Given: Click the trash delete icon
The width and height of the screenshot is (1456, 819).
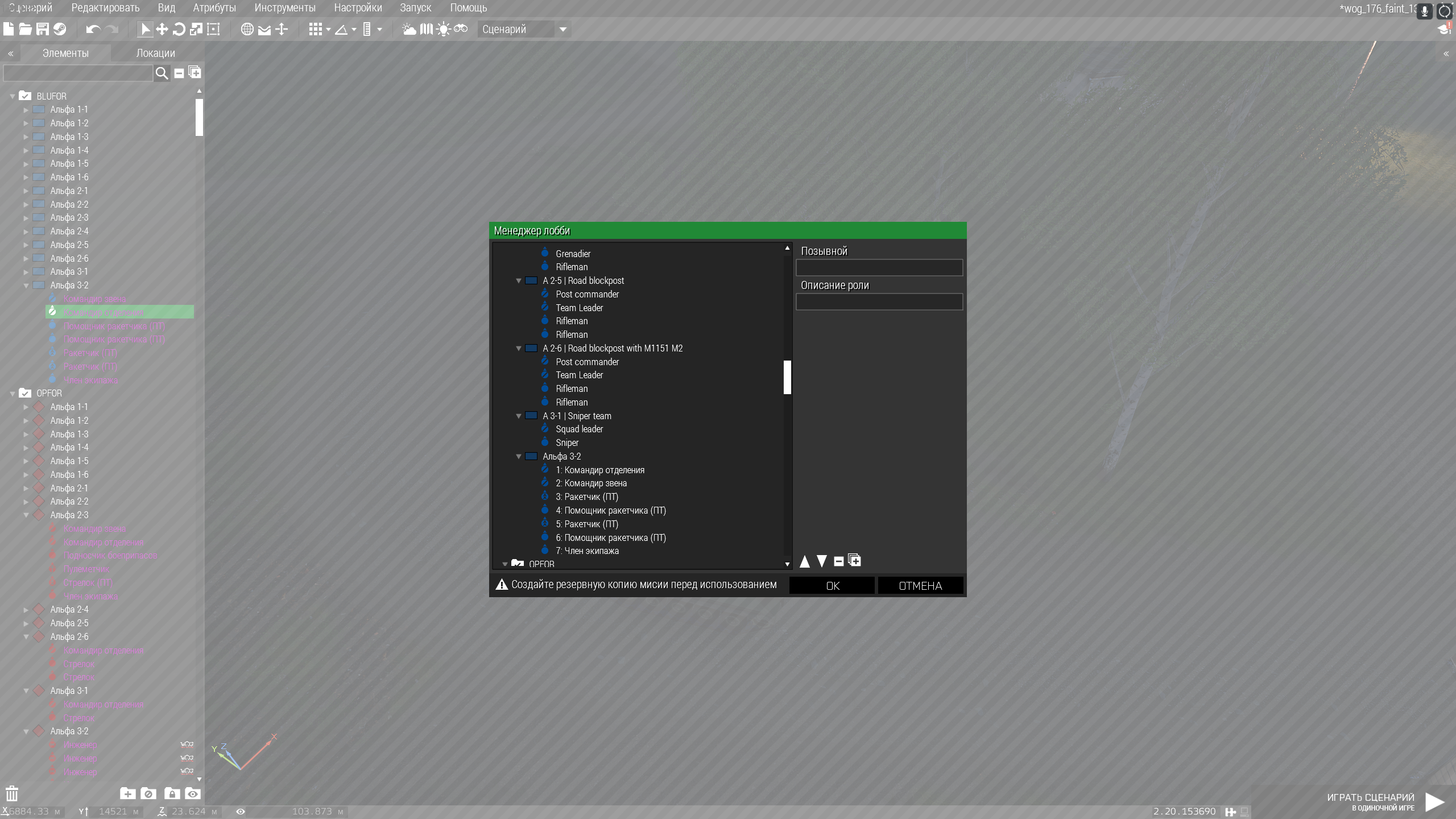Looking at the screenshot, I should (x=12, y=793).
